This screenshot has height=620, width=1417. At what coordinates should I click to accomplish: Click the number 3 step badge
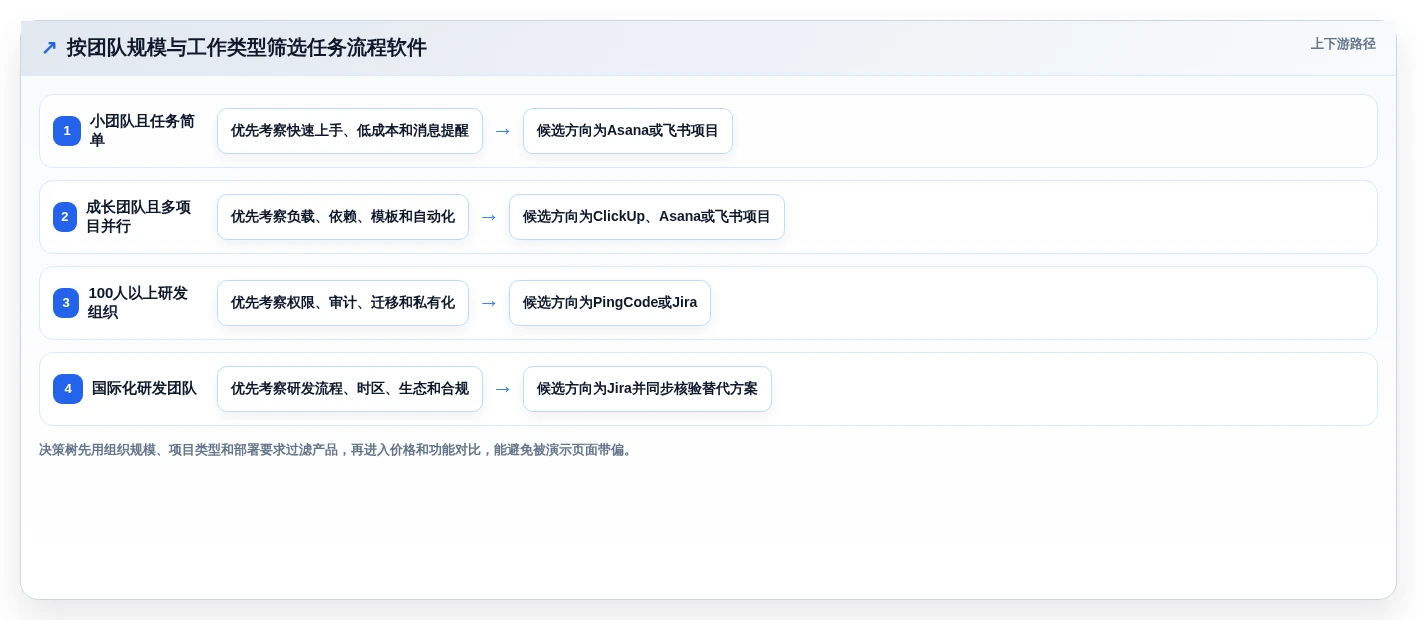pos(66,303)
